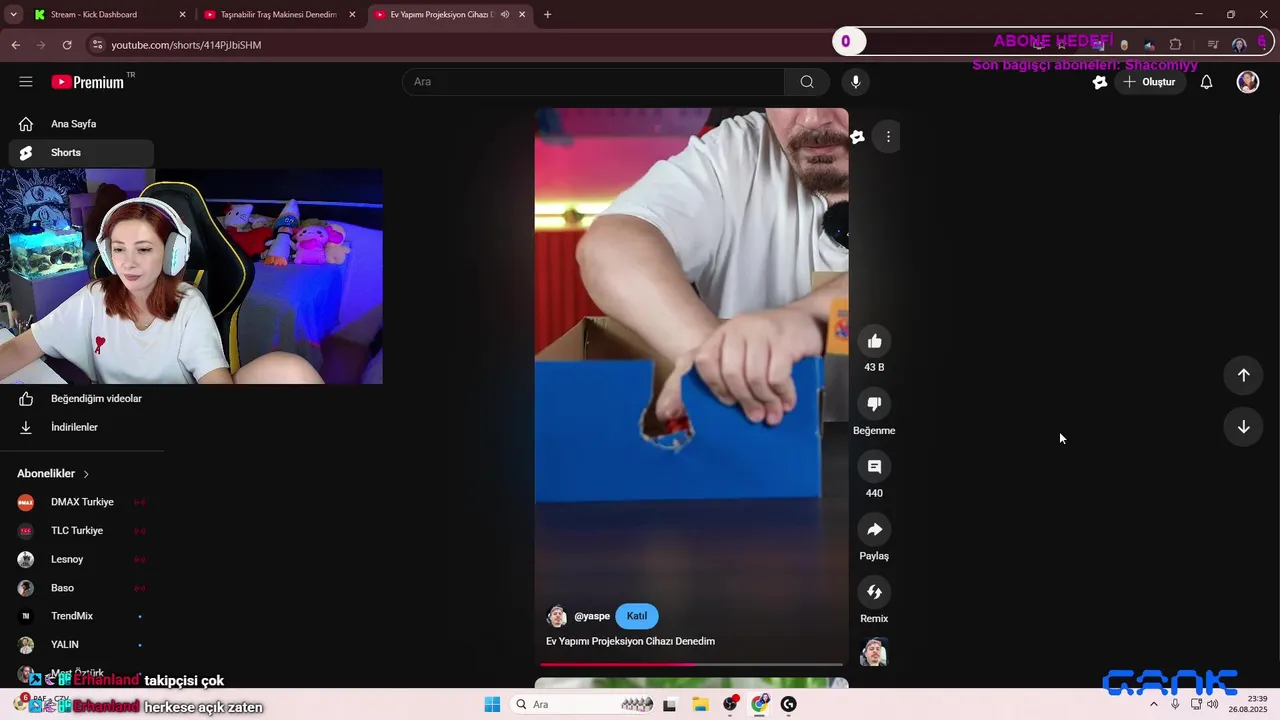
Task: Go to previous Short with up arrow
Action: coord(1243,375)
